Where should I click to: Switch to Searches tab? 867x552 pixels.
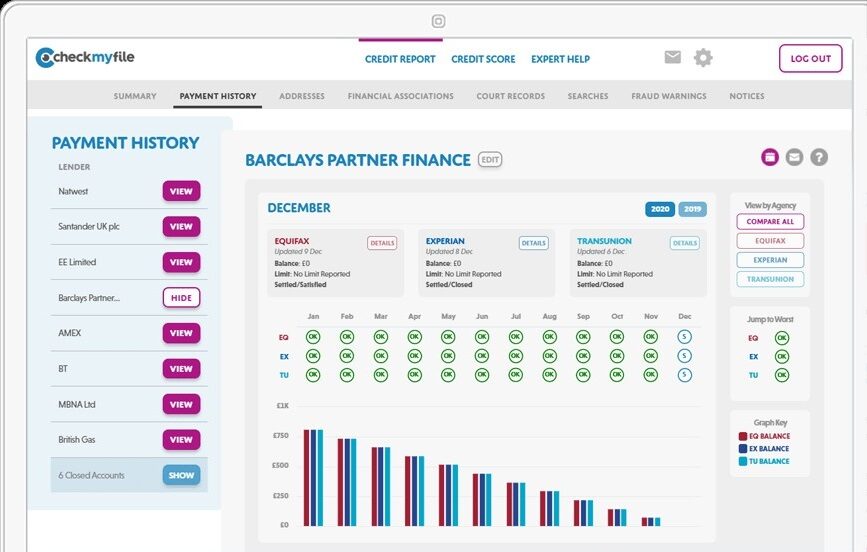tap(588, 96)
